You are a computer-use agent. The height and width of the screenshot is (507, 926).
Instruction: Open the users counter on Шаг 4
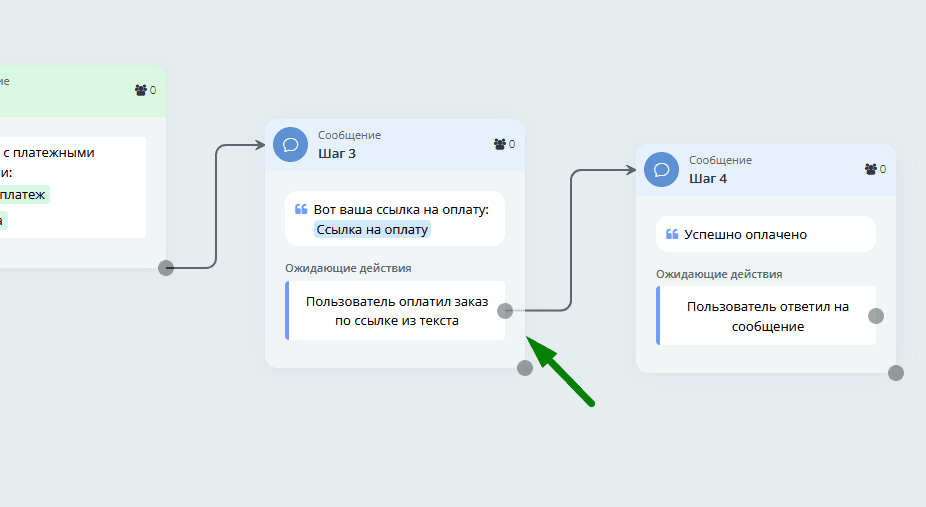875,169
